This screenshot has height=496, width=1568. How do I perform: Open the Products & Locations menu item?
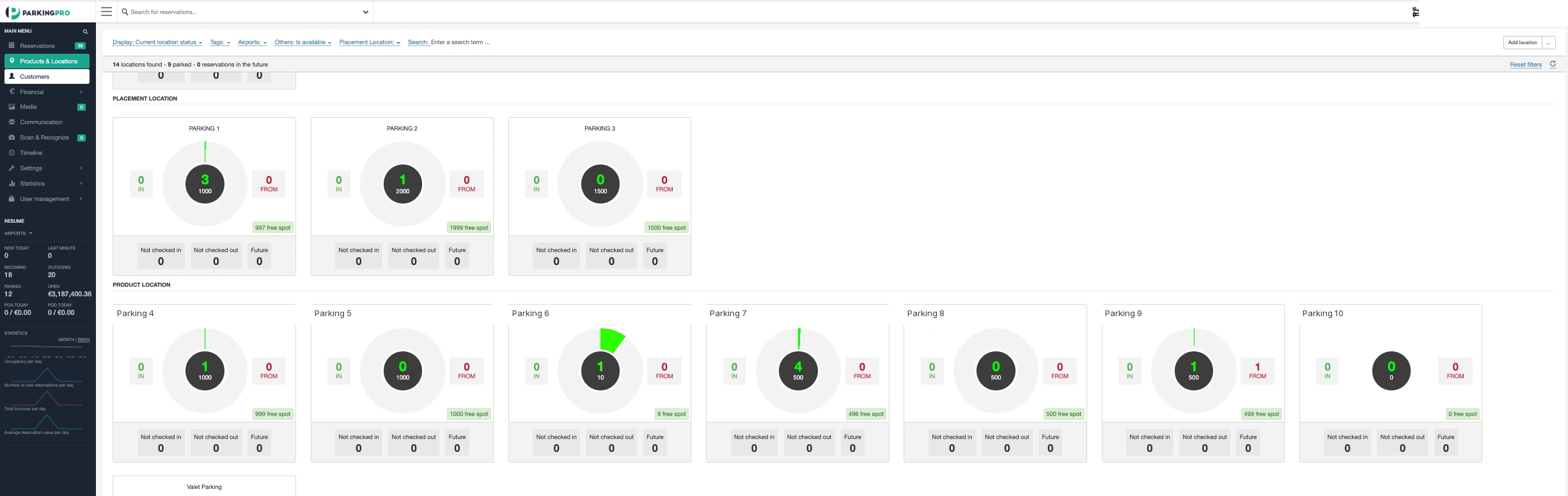[47, 61]
